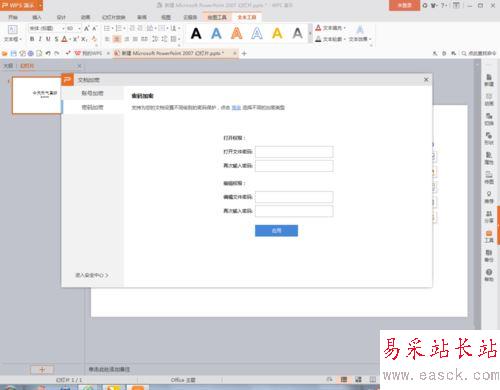Apply superscript formatting
Viewport: 500px width, 390px height.
pyautogui.click(x=76, y=39)
